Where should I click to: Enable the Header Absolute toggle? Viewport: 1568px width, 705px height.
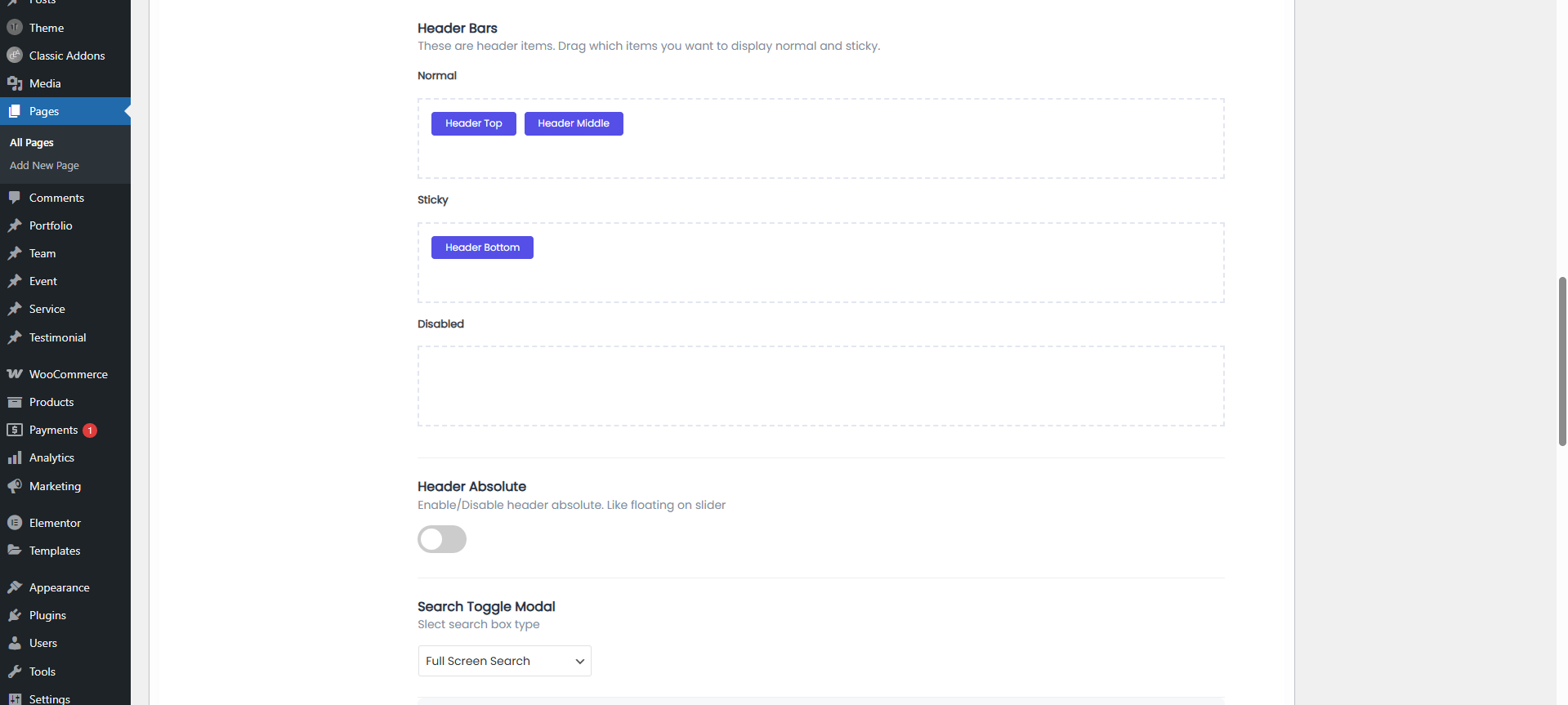[x=442, y=539]
